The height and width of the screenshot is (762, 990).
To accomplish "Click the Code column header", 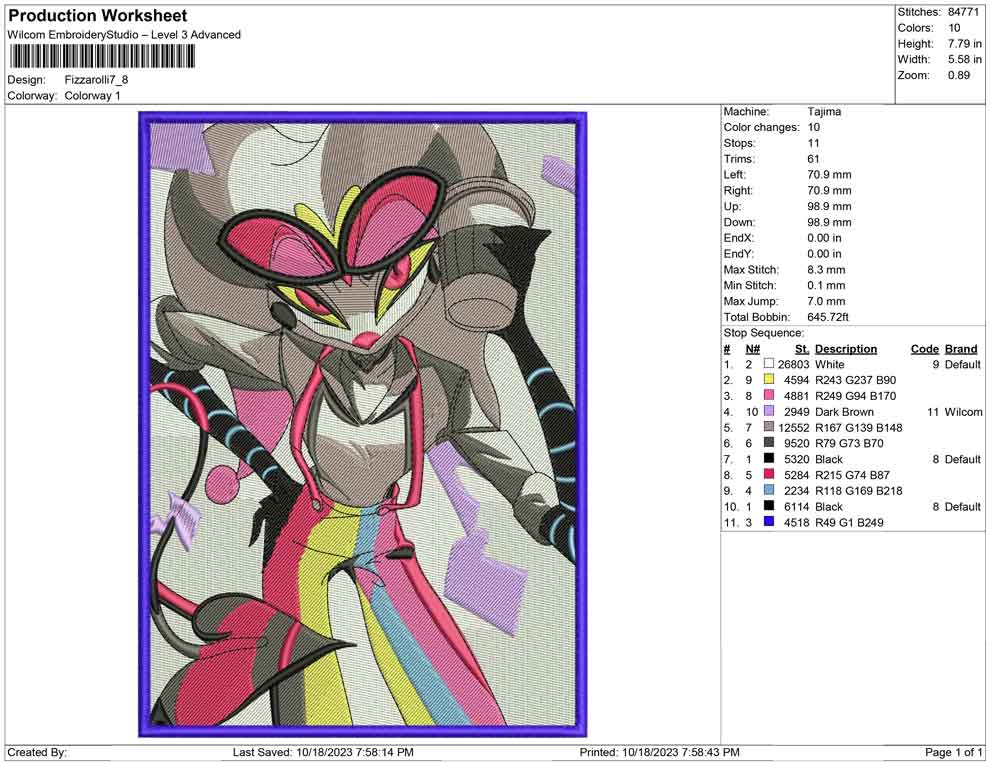I will pyautogui.click(x=924, y=348).
